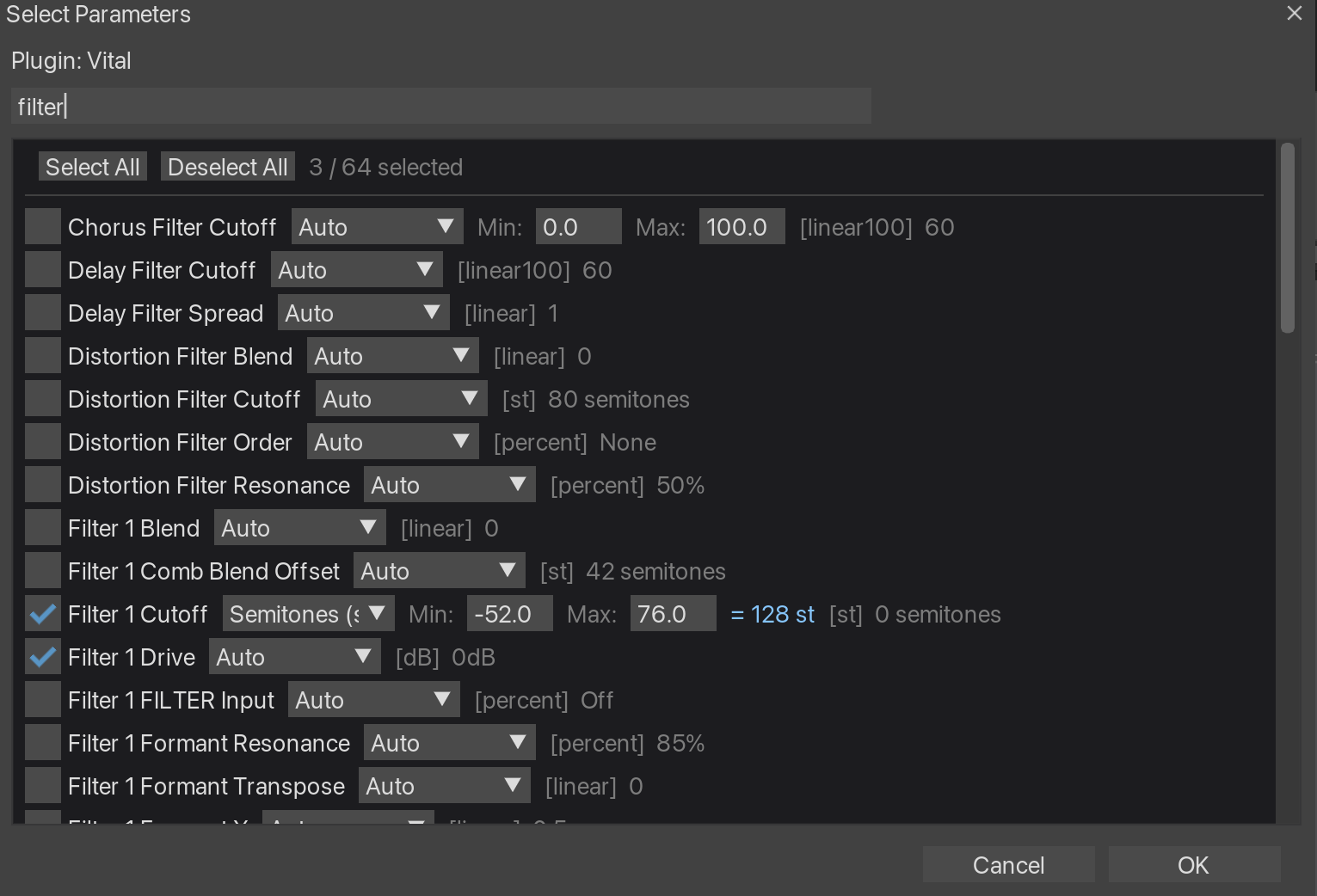This screenshot has width=1317, height=896.
Task: Enable the Delay Filter Cutoff parameter
Action: click(x=43, y=269)
